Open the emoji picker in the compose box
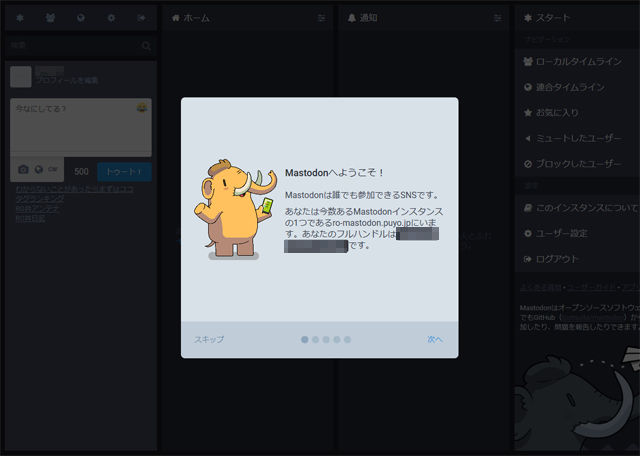Viewport: 640px width, 456px height. pos(142,108)
